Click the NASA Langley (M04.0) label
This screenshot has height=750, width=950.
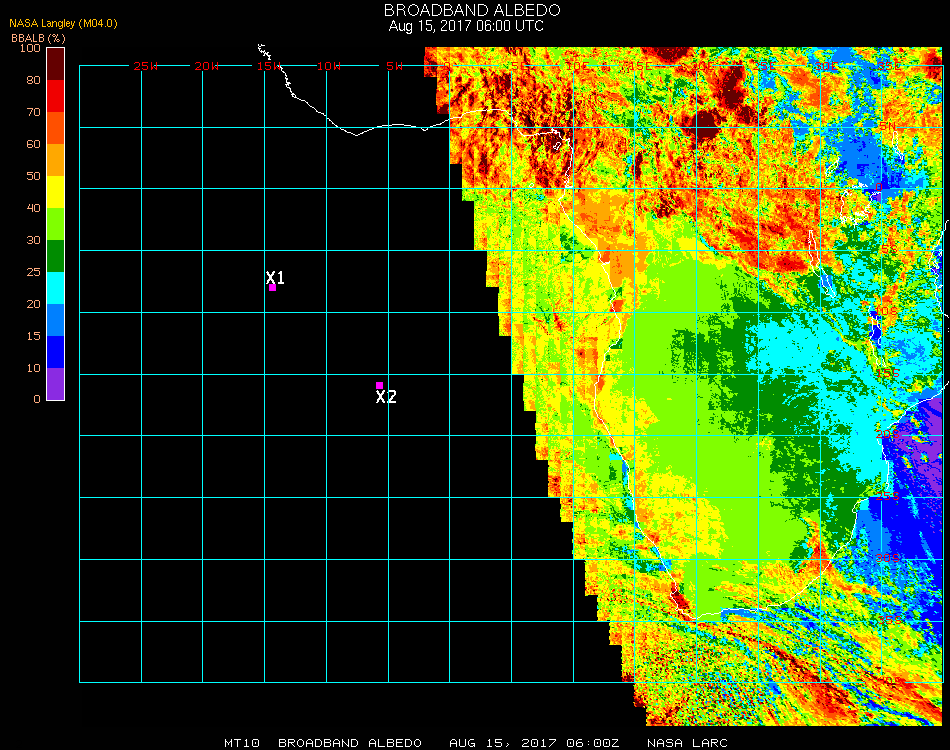57,24
